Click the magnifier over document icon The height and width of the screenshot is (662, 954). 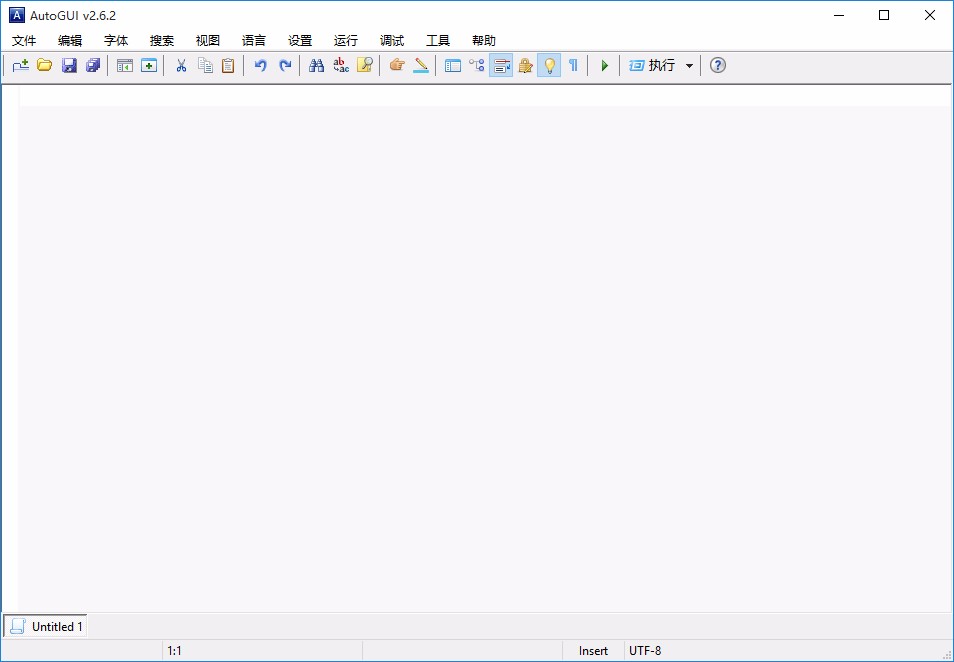coord(364,65)
